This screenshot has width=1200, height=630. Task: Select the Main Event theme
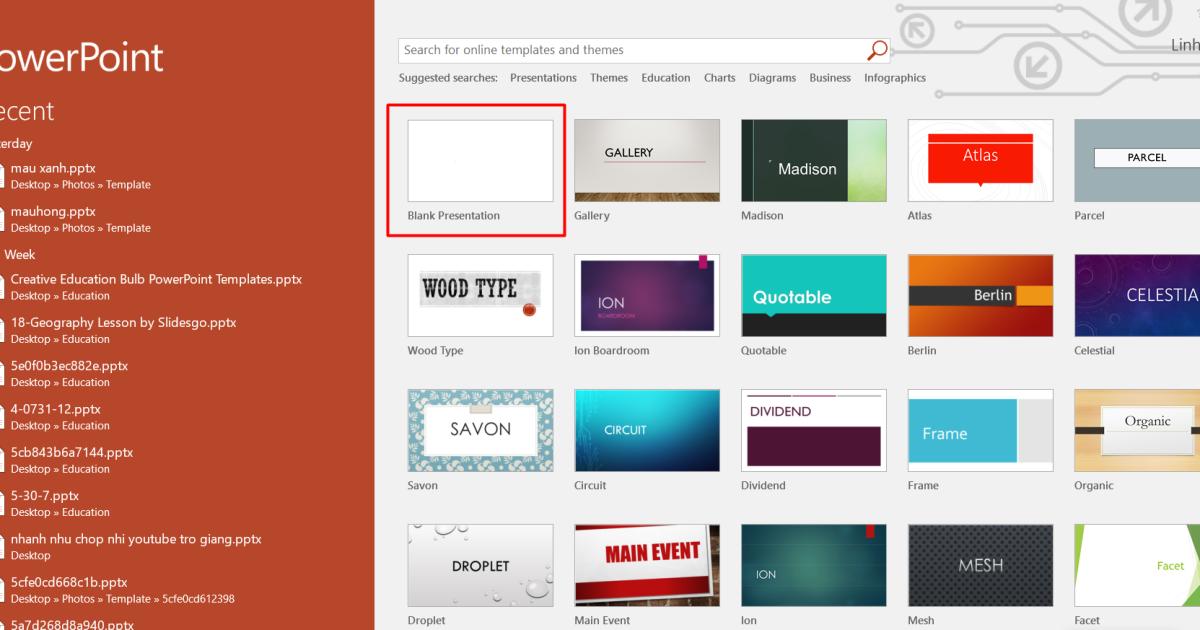[647, 565]
